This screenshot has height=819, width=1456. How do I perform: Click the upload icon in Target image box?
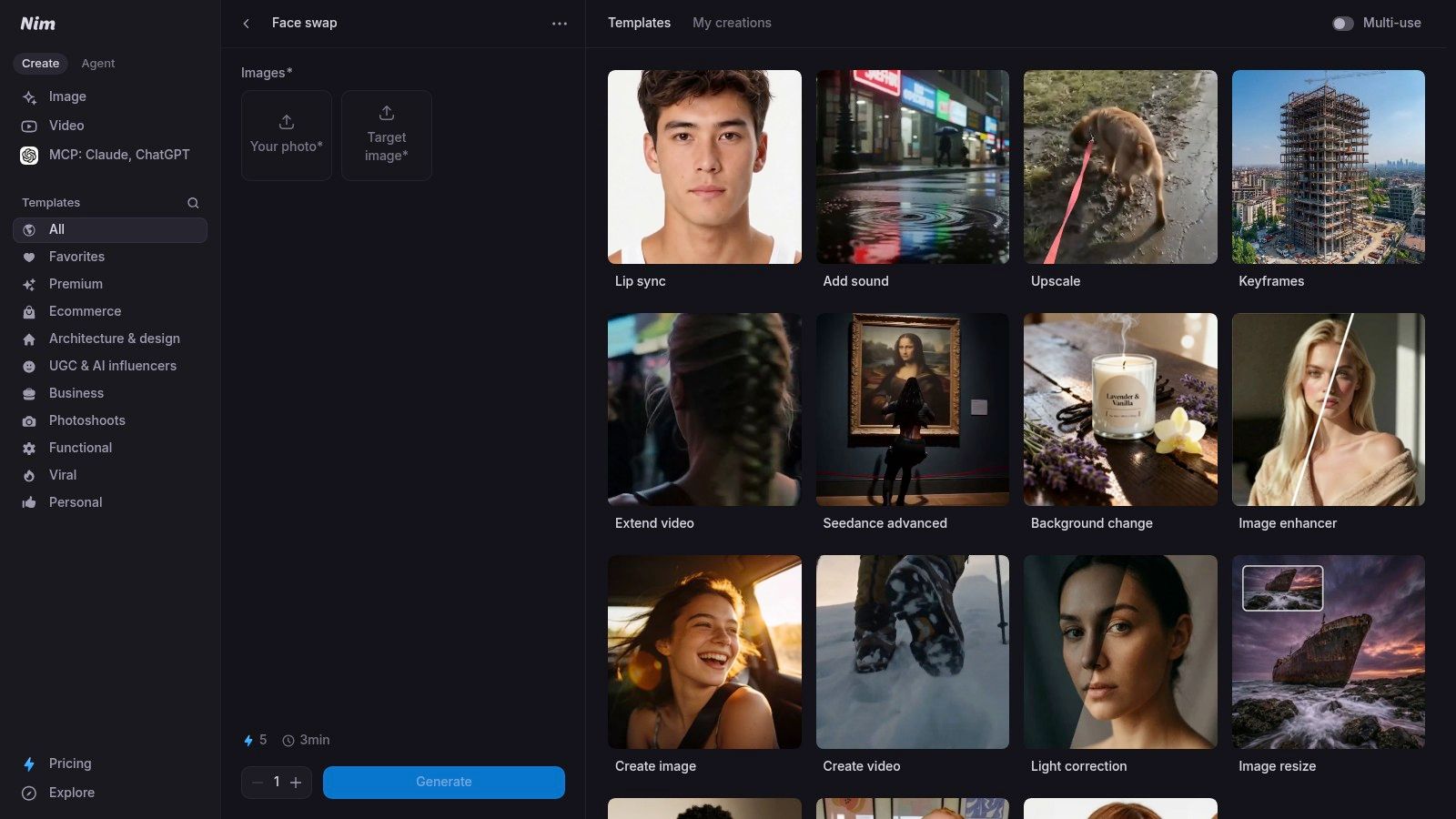click(x=387, y=113)
